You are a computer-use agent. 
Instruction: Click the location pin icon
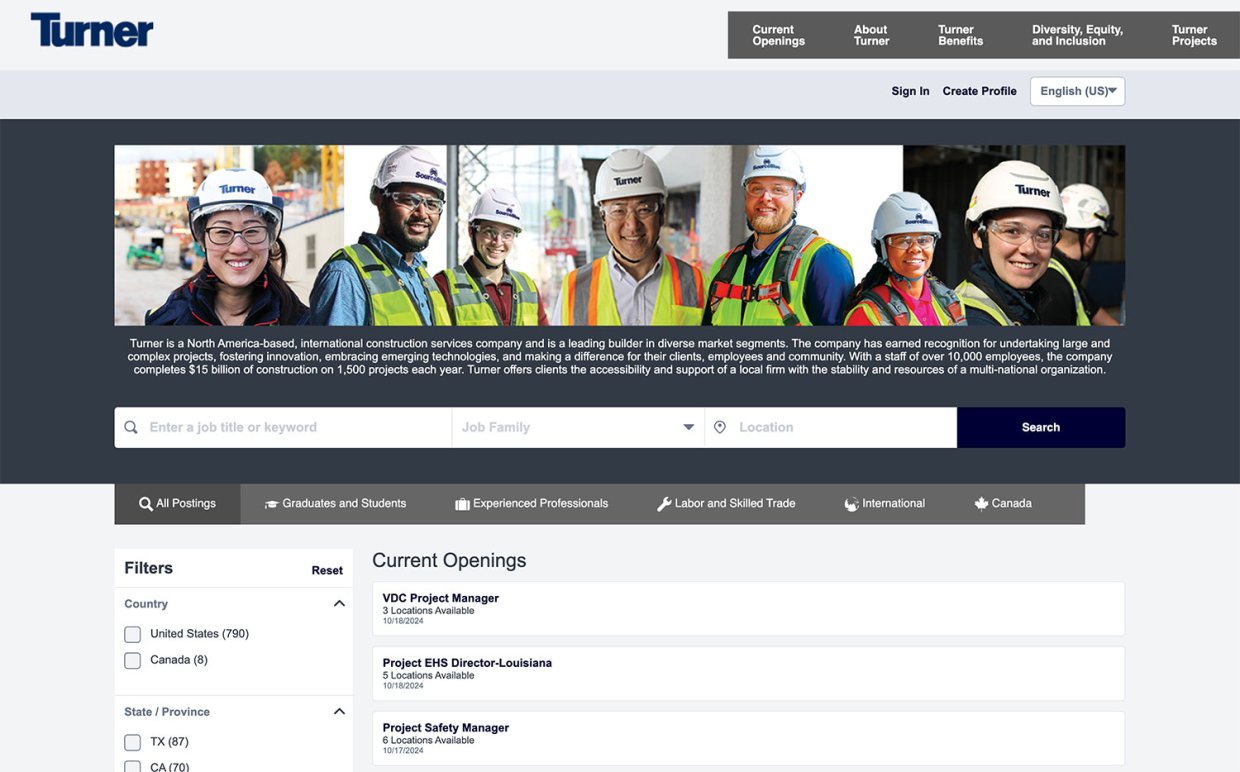point(720,427)
